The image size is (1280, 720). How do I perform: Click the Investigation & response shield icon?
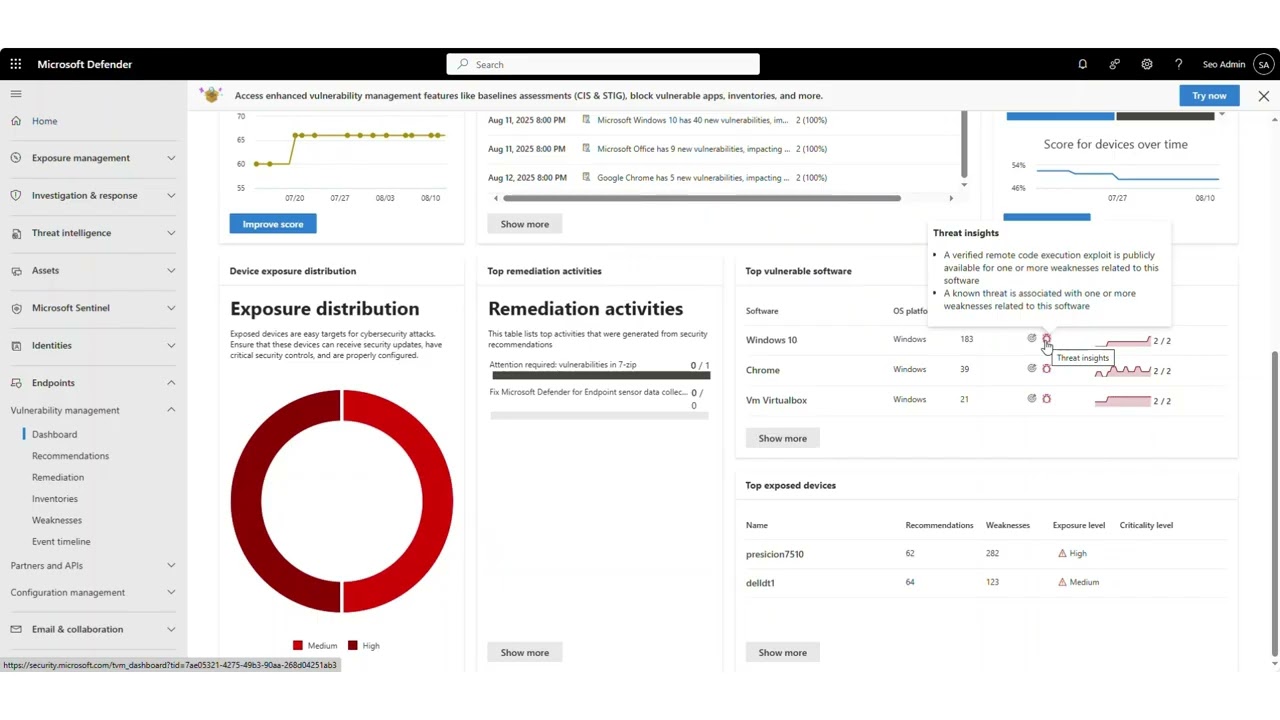16,195
